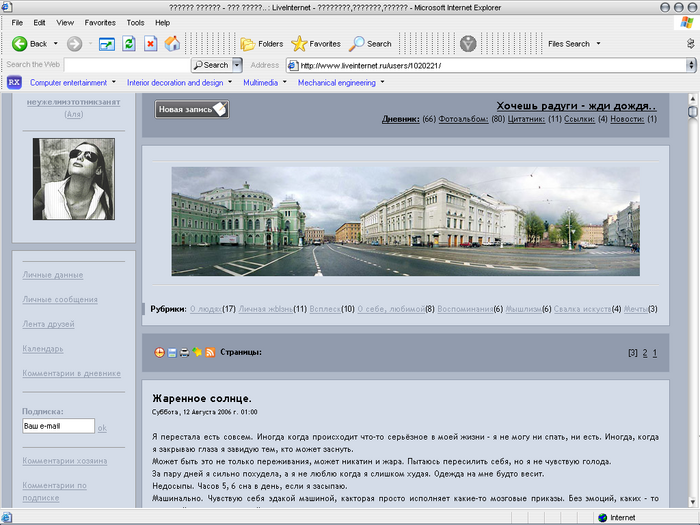The image size is (700, 525).
Task: Open the Комментарии хозяина link
Action: (x=65, y=461)
